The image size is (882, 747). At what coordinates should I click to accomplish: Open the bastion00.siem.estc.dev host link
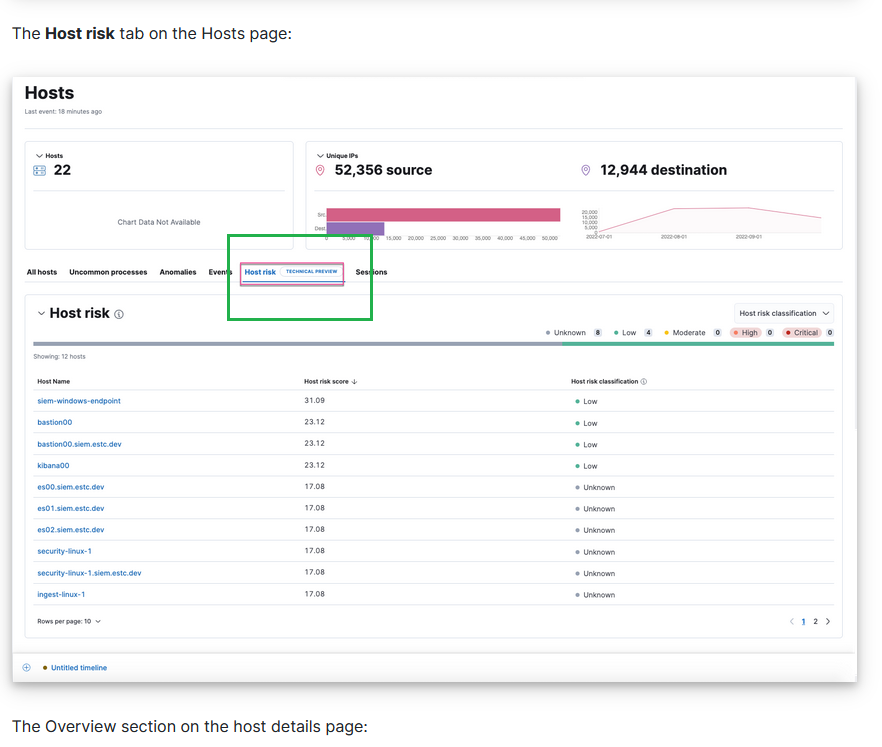point(79,444)
